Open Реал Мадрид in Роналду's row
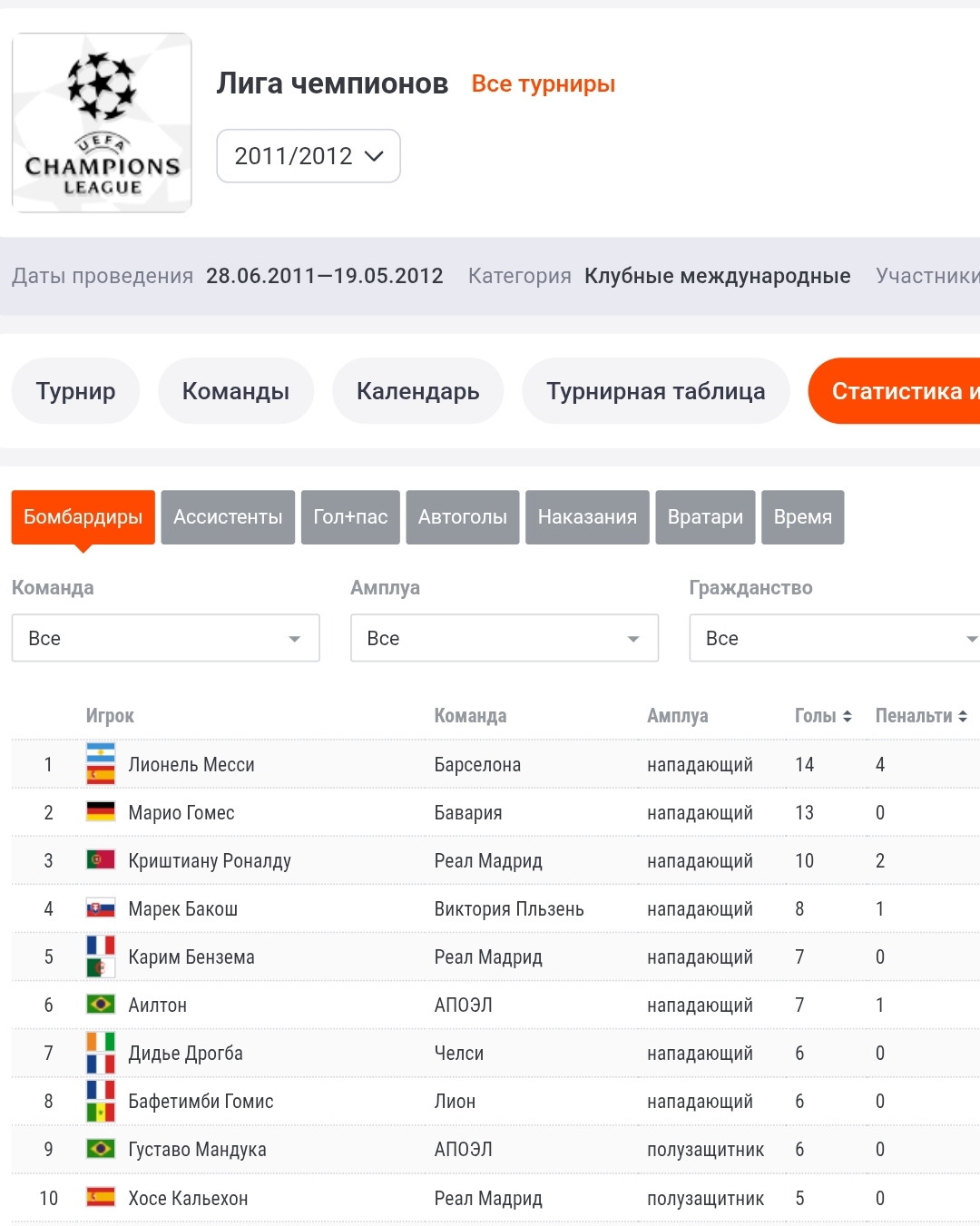The width and height of the screenshot is (980, 1226). click(488, 861)
